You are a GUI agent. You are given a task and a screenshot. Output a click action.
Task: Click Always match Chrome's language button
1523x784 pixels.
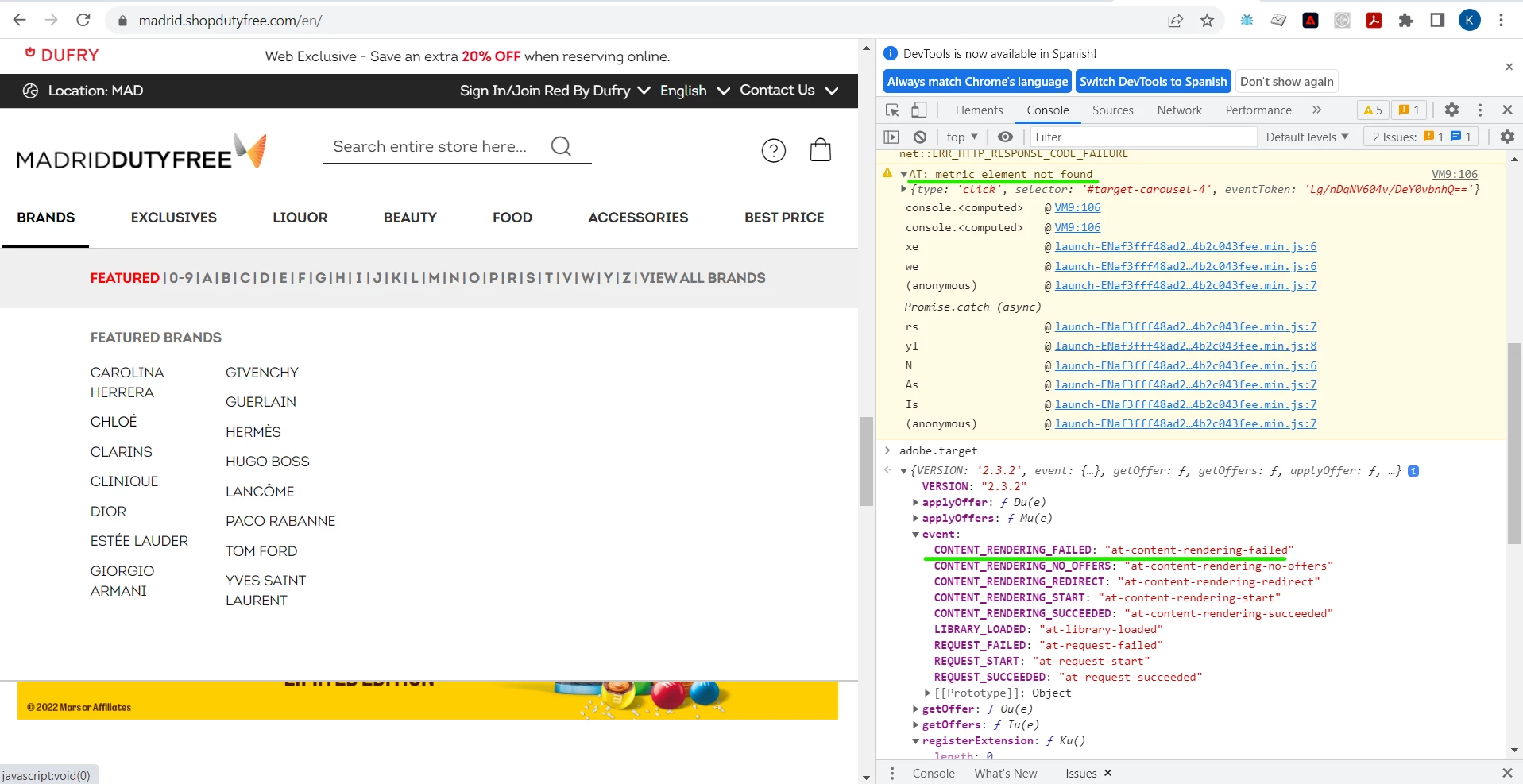977,82
